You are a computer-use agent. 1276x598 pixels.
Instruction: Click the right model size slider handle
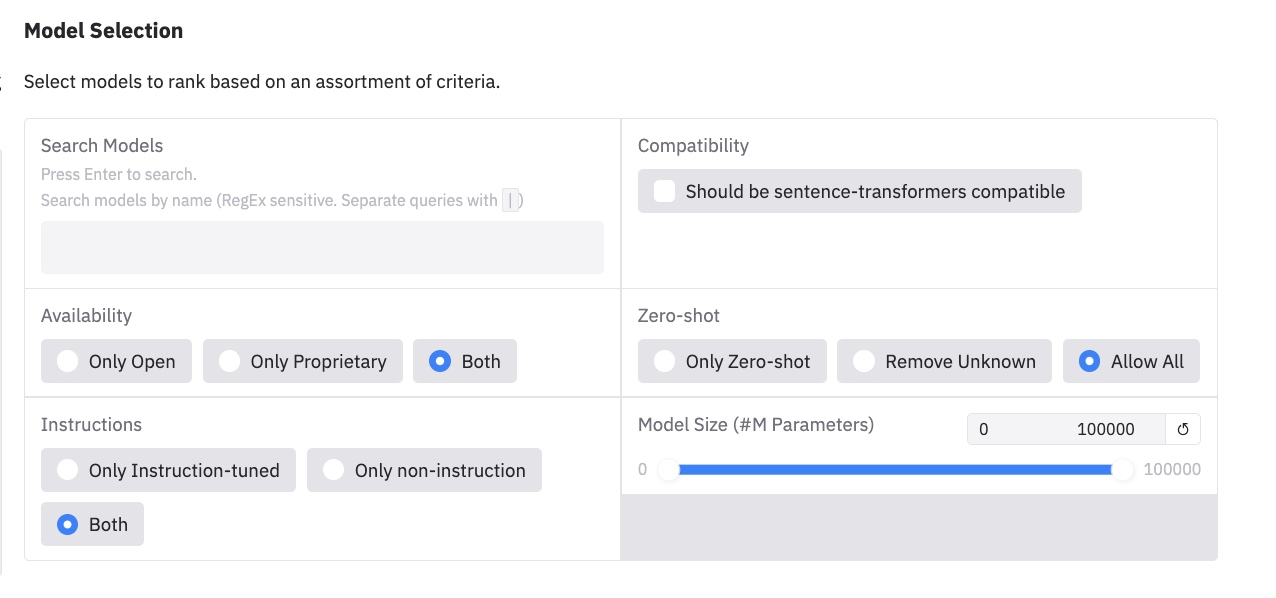point(1124,470)
